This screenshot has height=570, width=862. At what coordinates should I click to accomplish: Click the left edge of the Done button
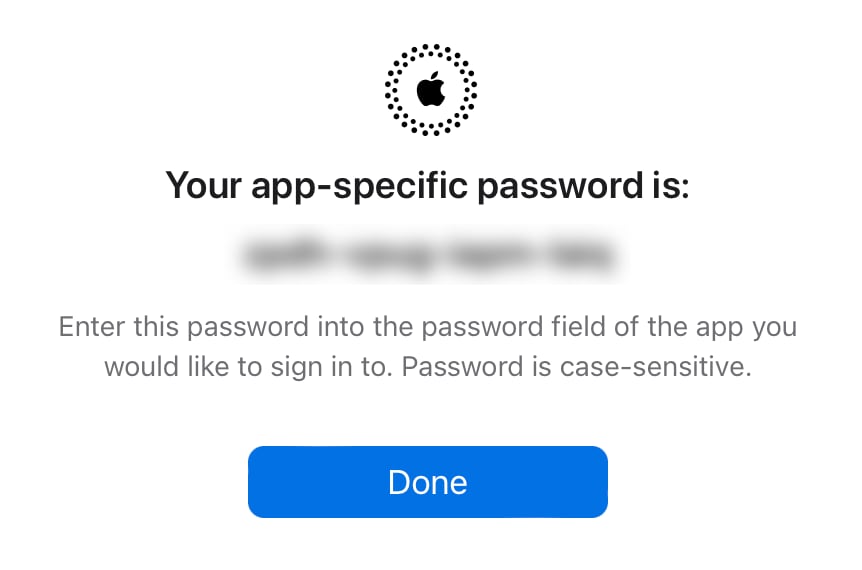(258, 482)
